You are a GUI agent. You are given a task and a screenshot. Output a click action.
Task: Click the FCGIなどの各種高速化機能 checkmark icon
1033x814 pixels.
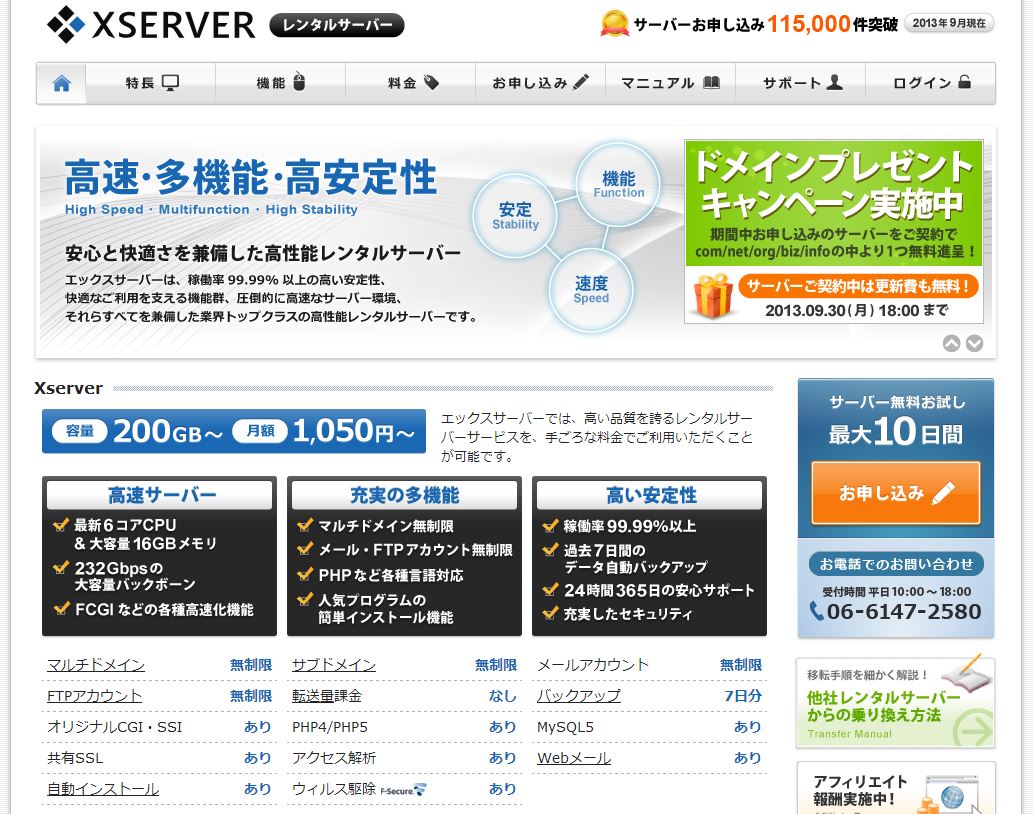(61, 609)
